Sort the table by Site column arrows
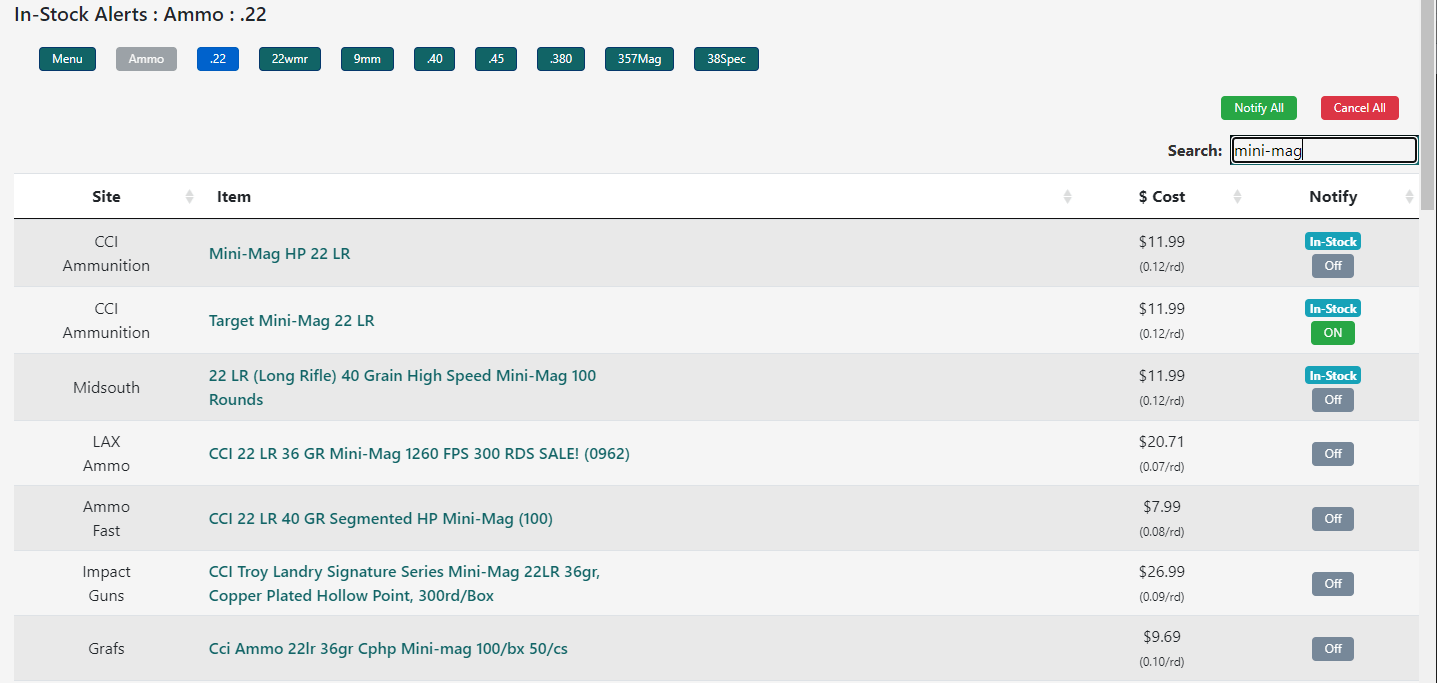The height and width of the screenshot is (683, 1437). click(x=190, y=197)
